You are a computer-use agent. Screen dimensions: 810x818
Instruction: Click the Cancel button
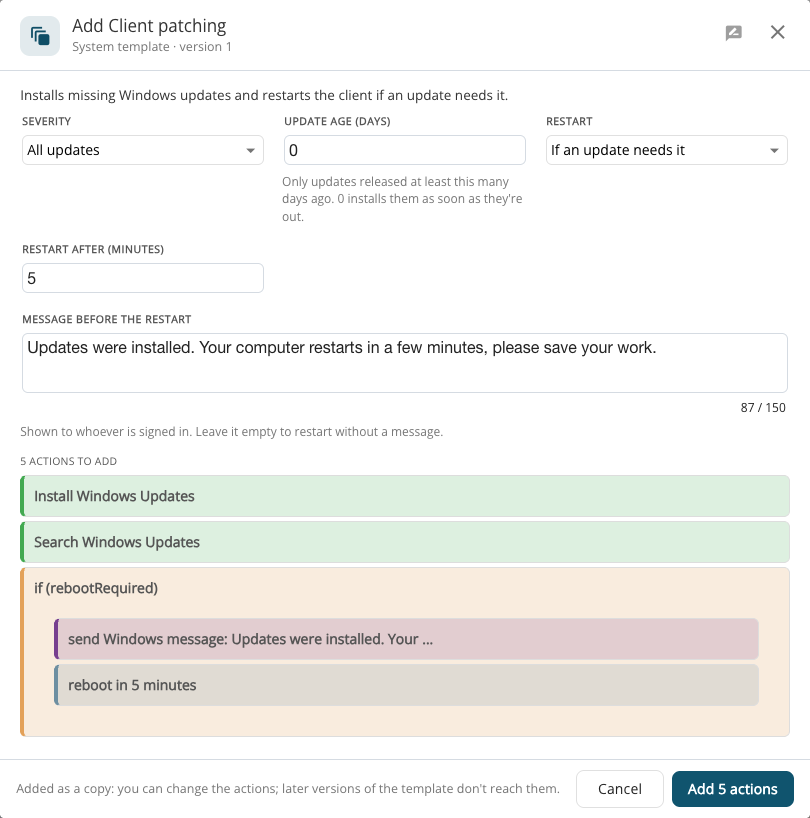(x=620, y=789)
